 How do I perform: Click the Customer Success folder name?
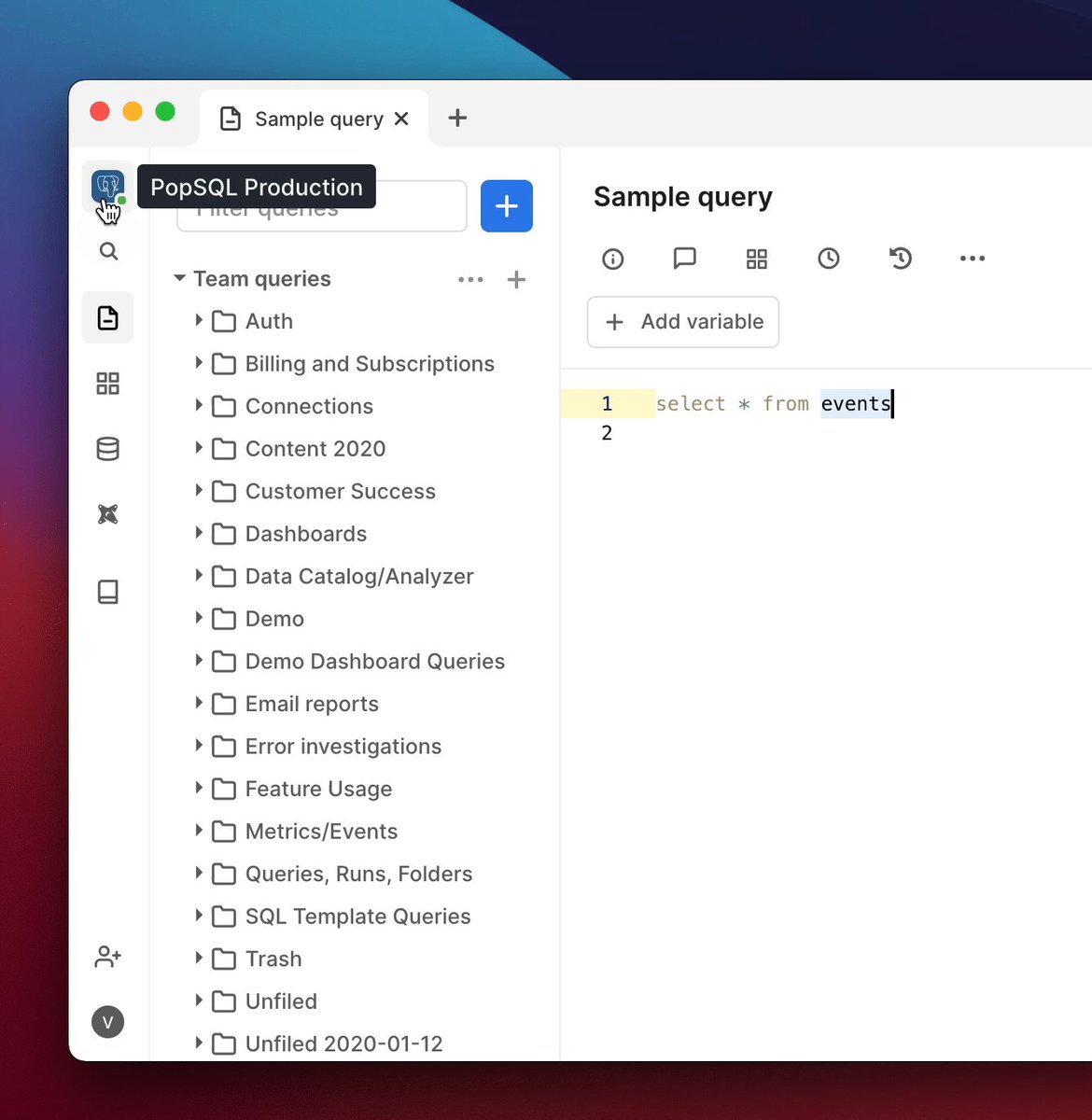pos(341,491)
